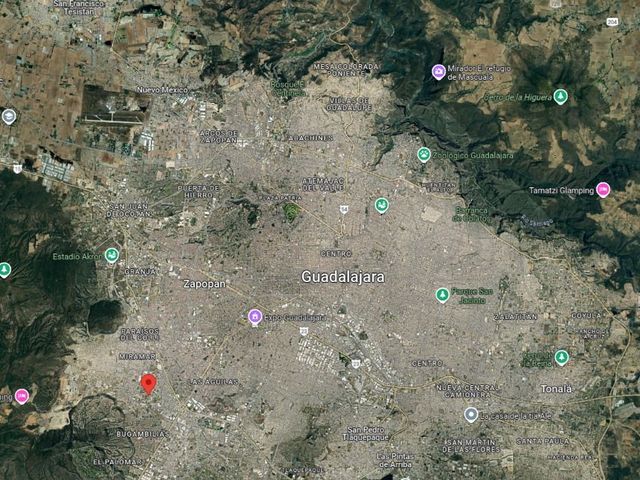Click the San Pedro Tlaquepaque label
640x480 pixels.
366,433
